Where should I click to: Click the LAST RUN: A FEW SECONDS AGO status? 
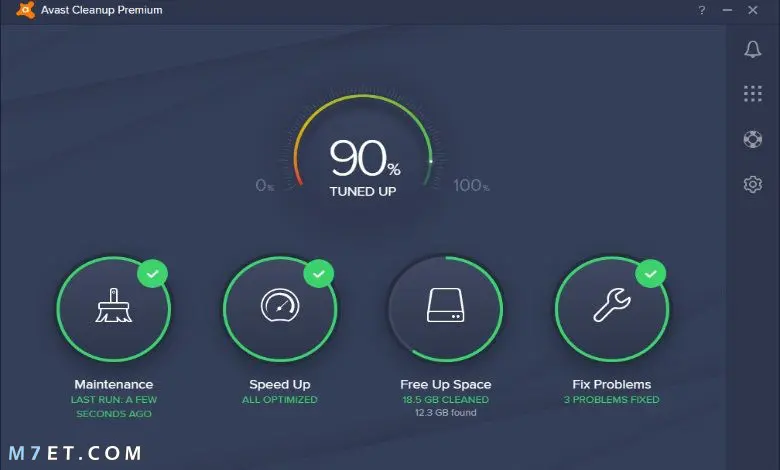click(114, 407)
